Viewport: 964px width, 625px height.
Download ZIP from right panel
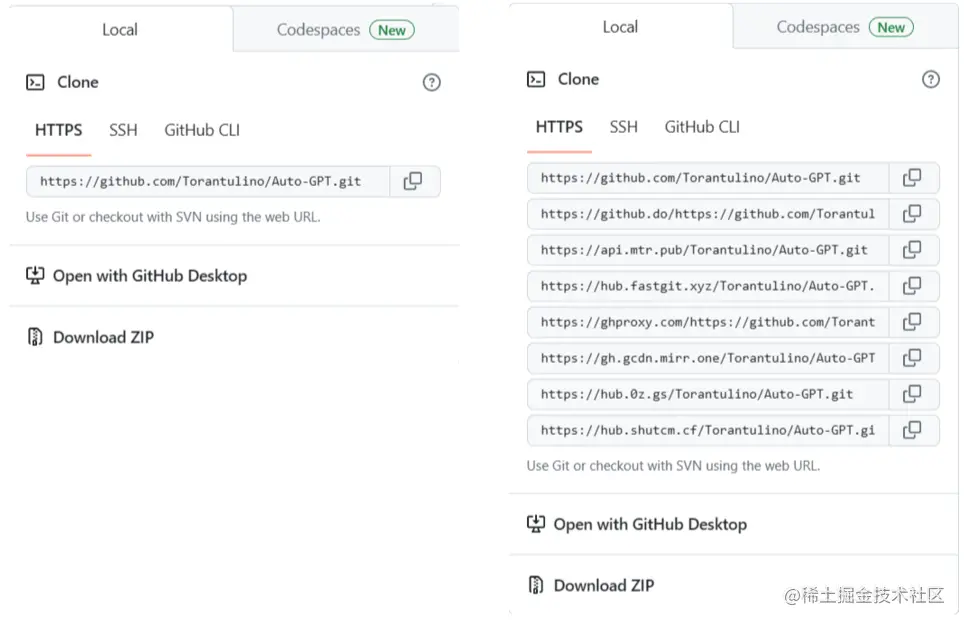(x=604, y=586)
